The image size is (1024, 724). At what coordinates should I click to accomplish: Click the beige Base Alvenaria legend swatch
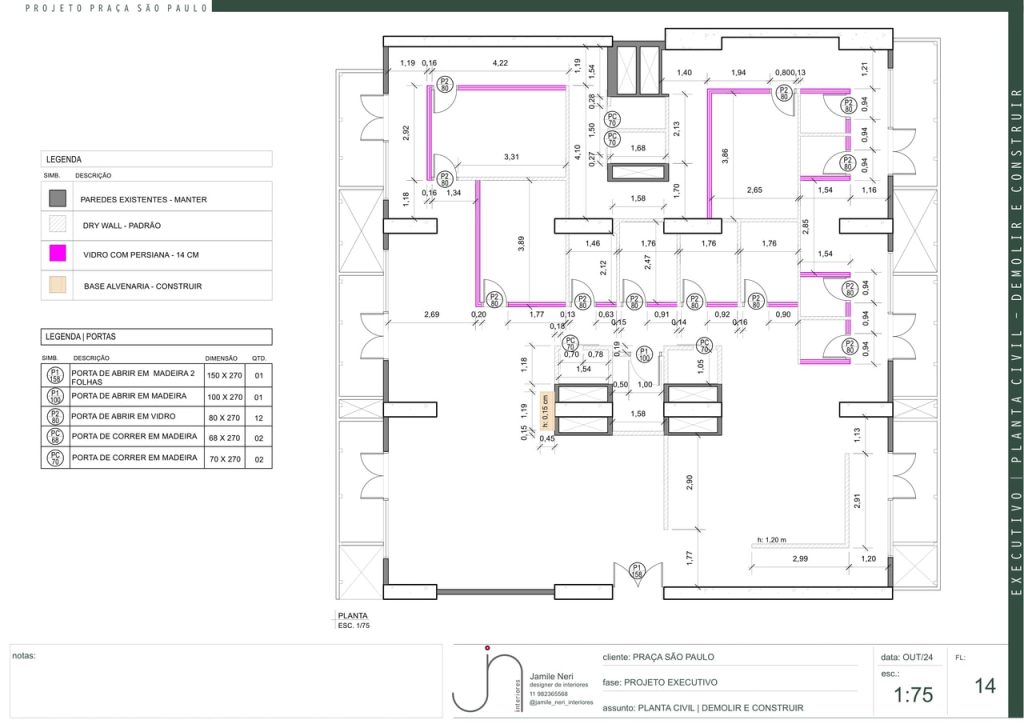coord(58,285)
